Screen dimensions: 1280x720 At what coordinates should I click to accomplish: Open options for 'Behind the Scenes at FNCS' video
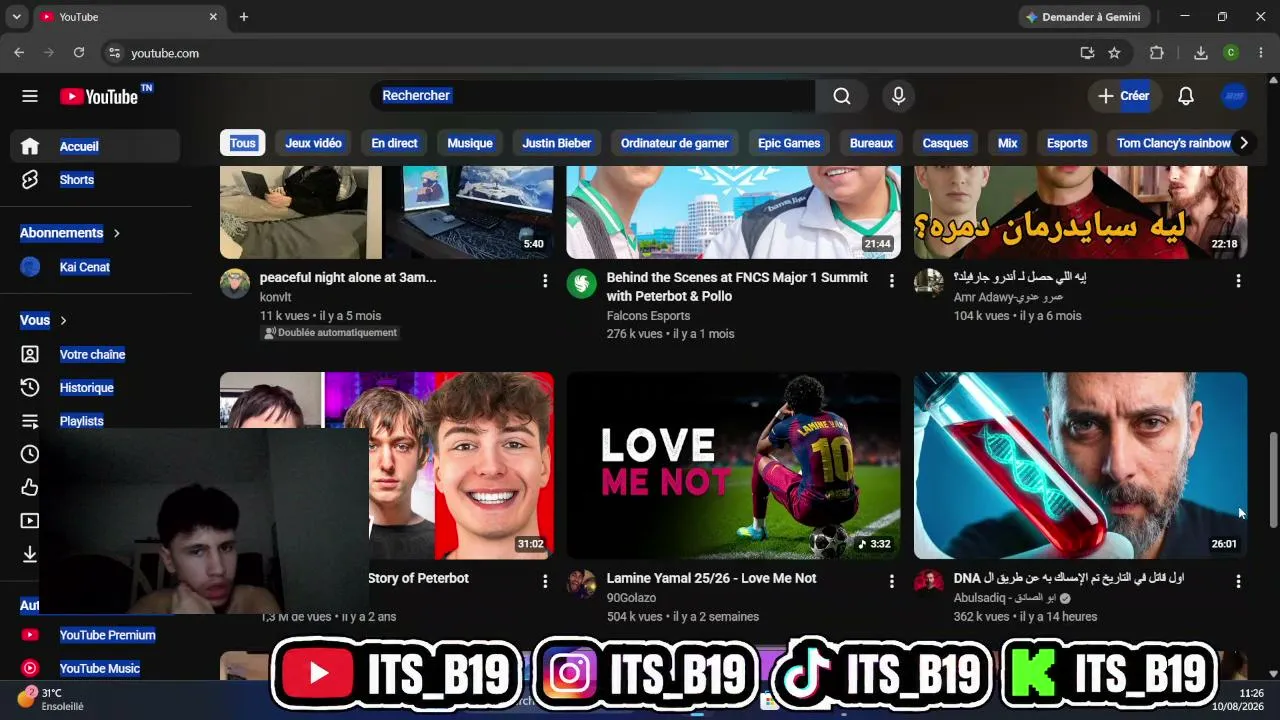point(892,281)
